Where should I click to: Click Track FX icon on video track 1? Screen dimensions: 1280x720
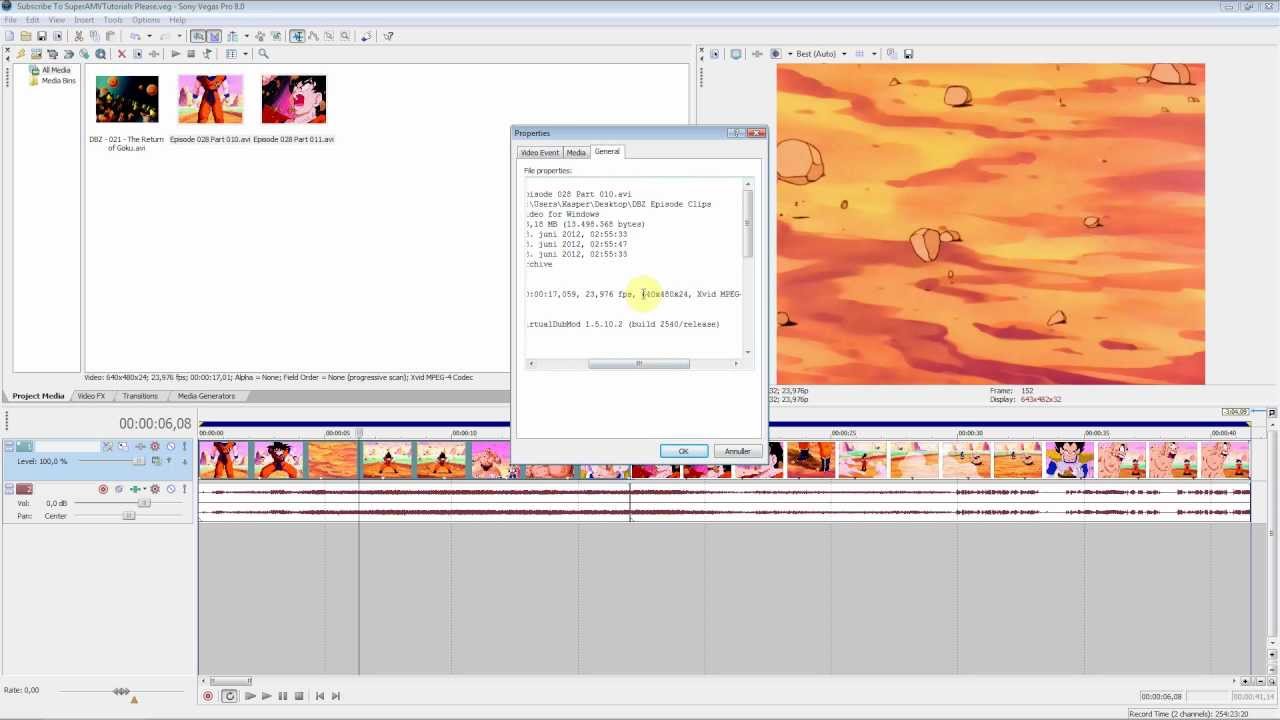(140, 446)
